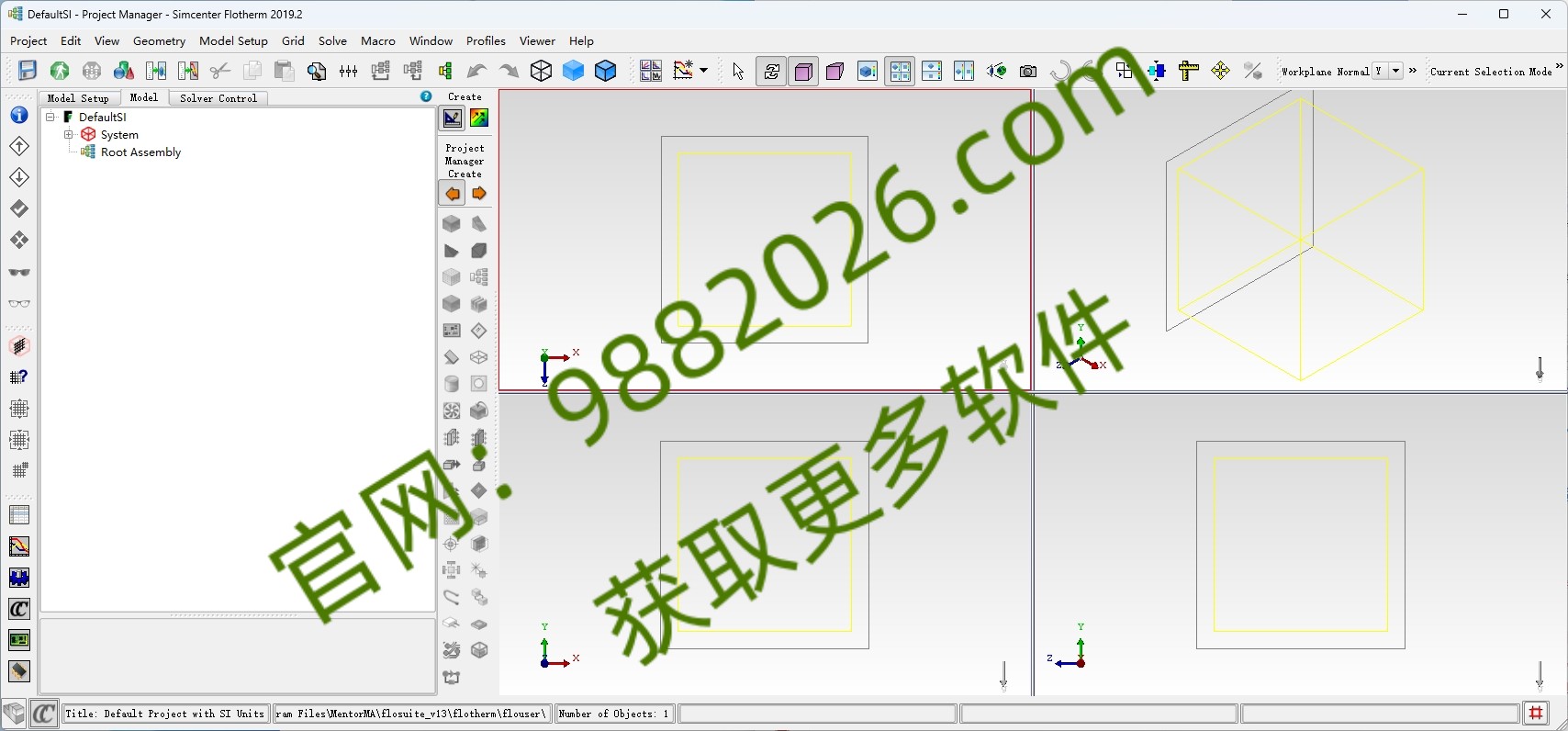Click the red grid icon in status bar
The width and height of the screenshot is (1568, 731).
click(1536, 714)
